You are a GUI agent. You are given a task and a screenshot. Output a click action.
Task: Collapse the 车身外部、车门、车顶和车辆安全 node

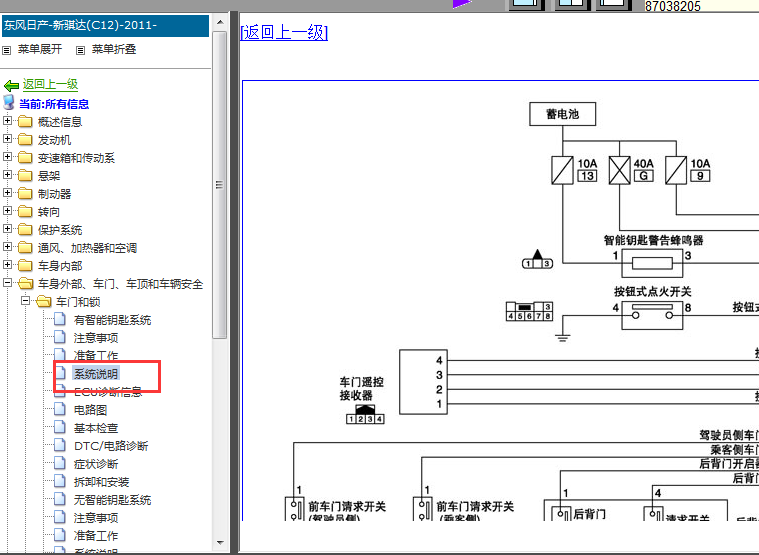(x=7, y=283)
